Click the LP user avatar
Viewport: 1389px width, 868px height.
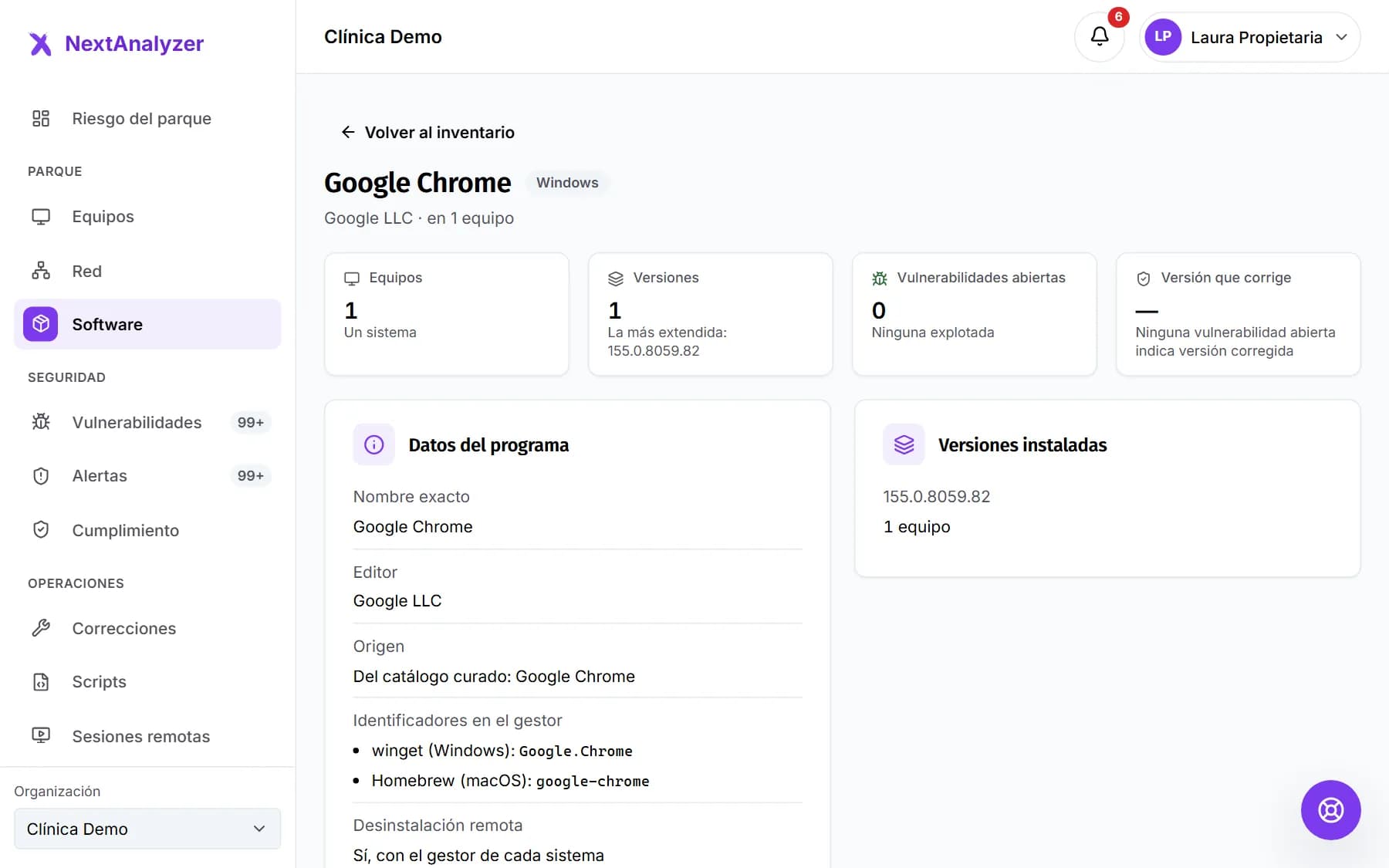[1163, 37]
